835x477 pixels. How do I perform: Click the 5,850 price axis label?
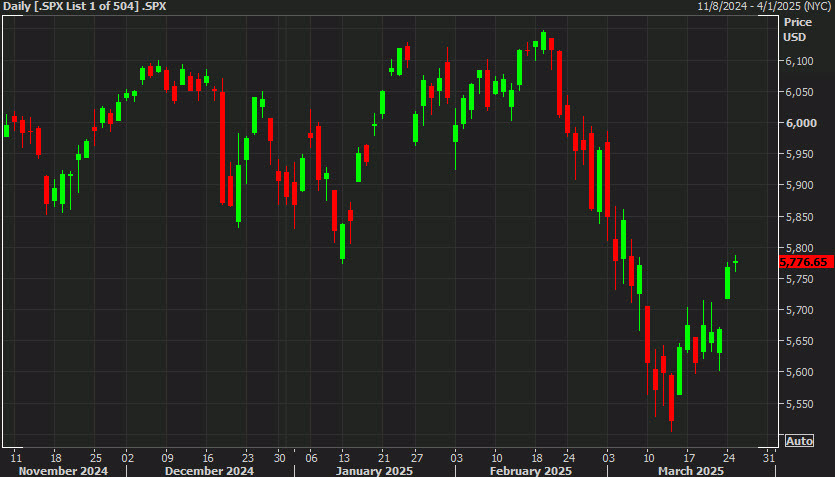coord(800,217)
